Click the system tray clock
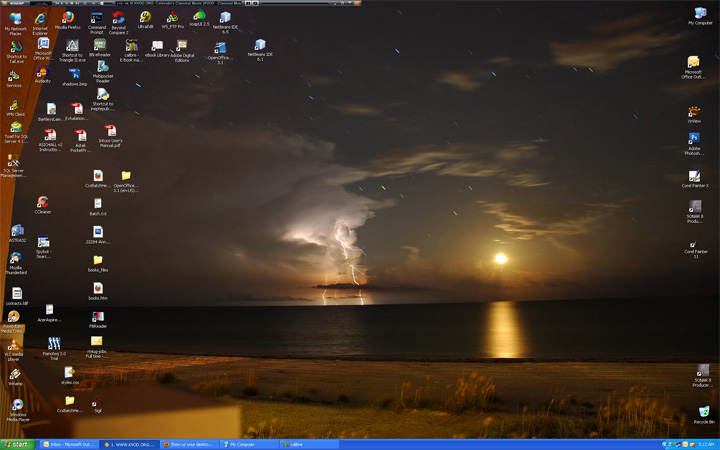The image size is (720, 450). coord(706,444)
